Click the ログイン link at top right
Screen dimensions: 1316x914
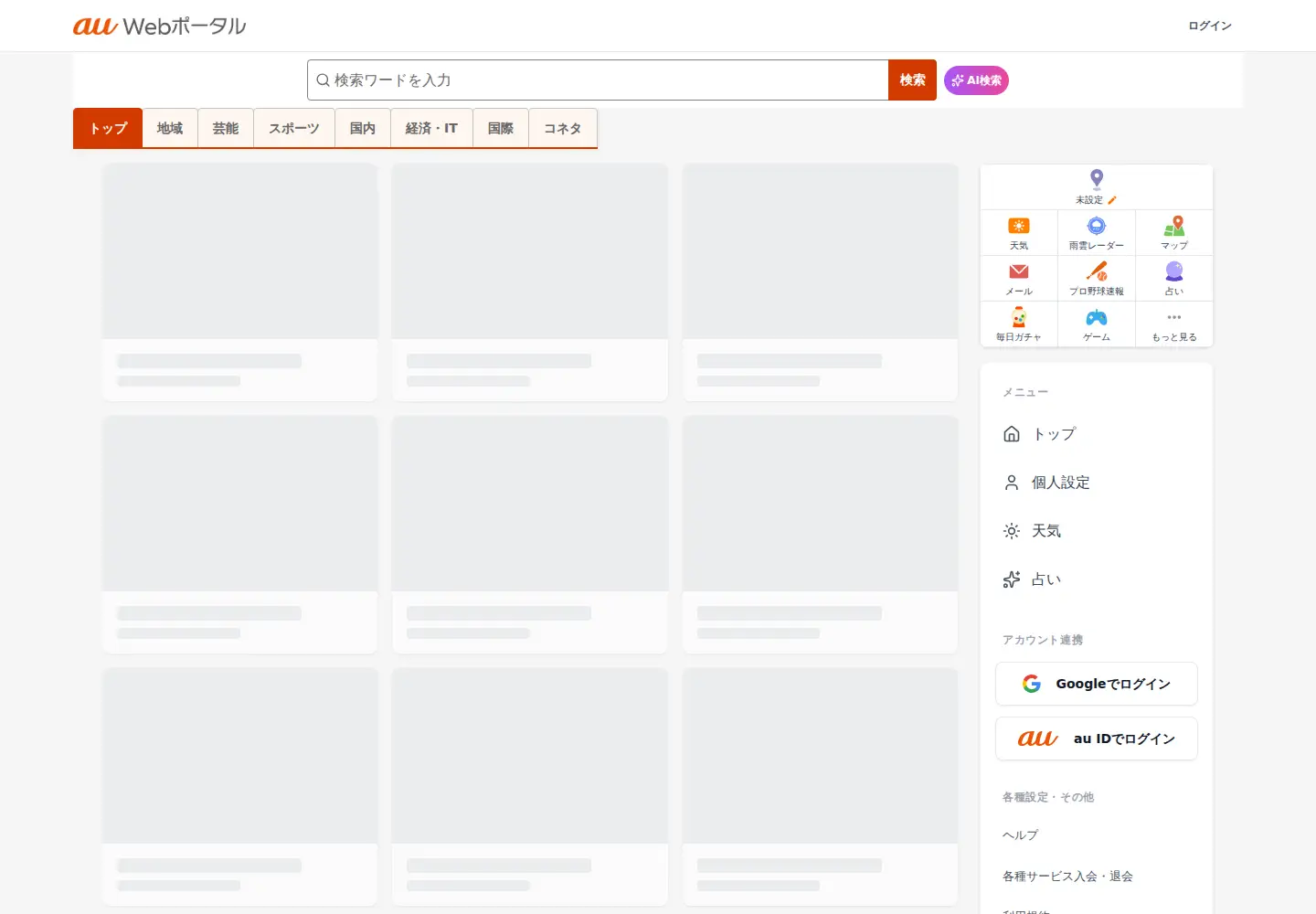[x=1210, y=26]
